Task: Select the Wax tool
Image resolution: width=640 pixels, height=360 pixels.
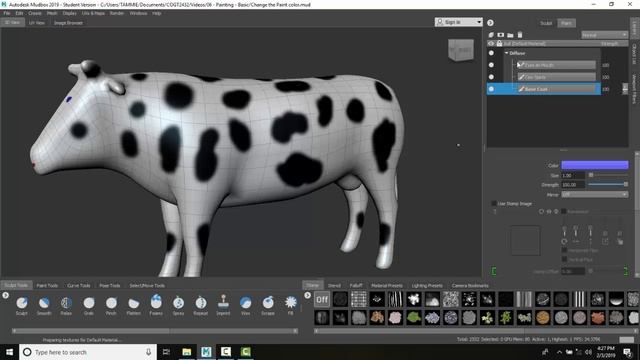Action: click(245, 305)
